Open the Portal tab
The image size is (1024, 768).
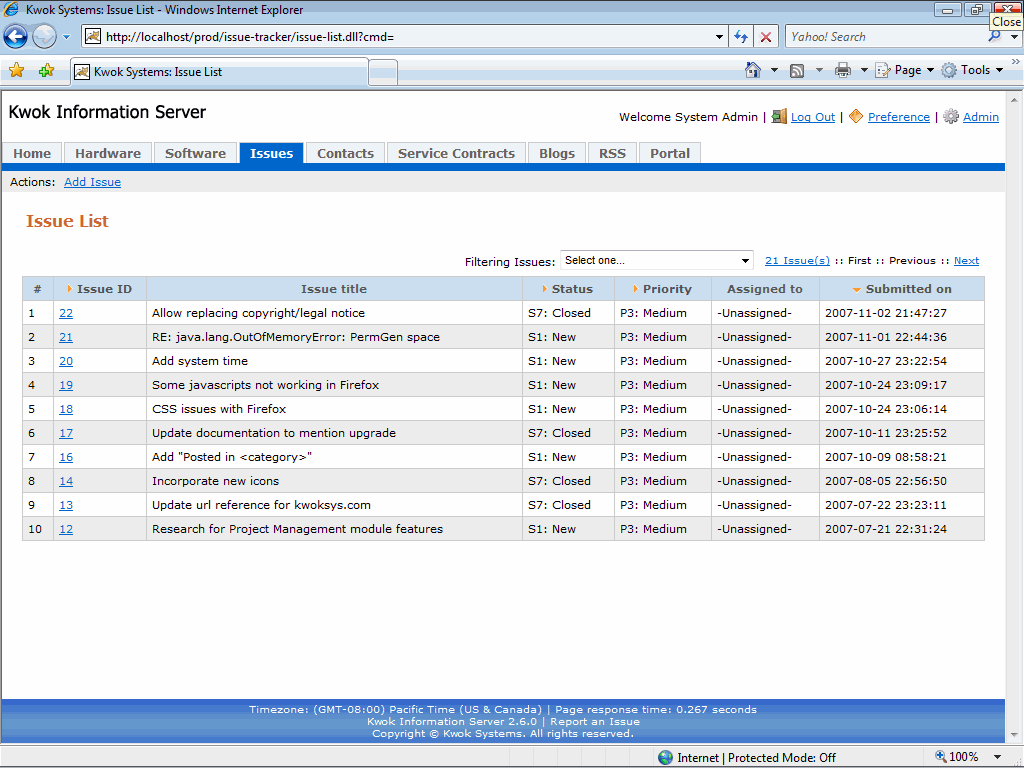tap(670, 153)
